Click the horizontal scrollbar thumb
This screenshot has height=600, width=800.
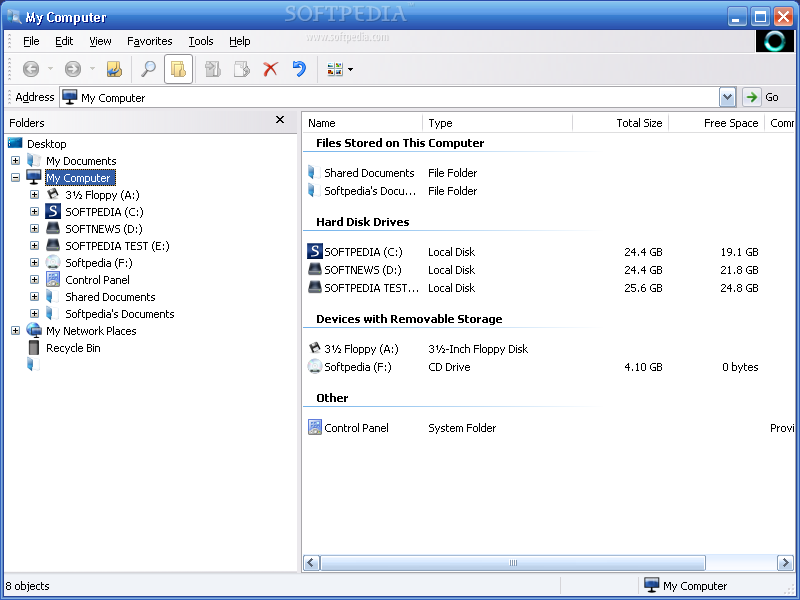tap(513, 563)
